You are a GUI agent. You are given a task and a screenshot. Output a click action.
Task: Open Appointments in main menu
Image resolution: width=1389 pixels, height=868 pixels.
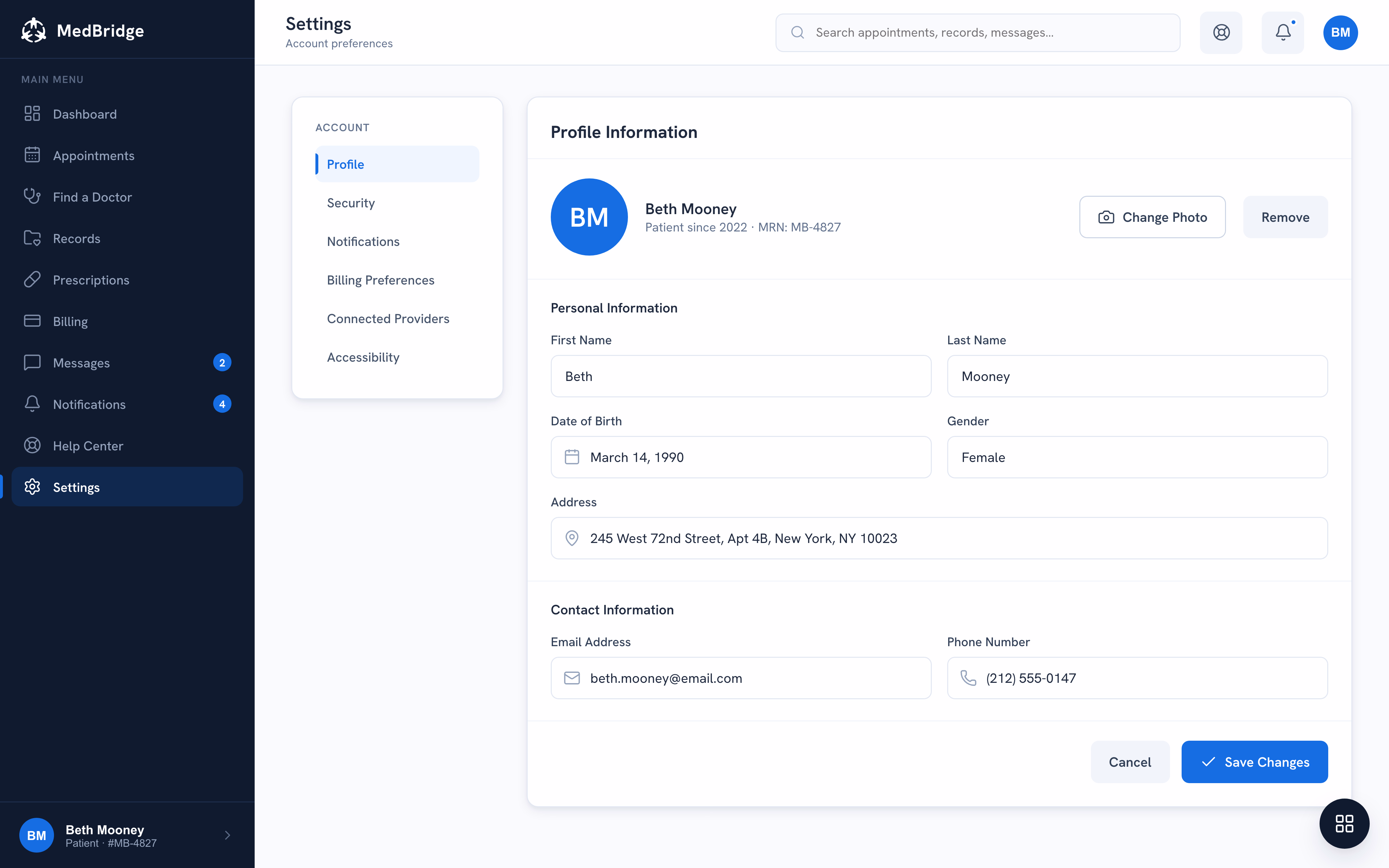coord(127,155)
